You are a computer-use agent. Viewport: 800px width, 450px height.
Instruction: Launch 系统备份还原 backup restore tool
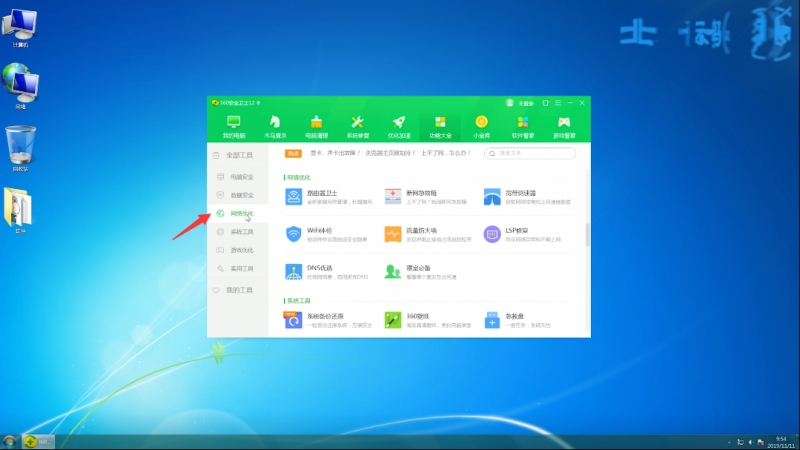pos(329,320)
